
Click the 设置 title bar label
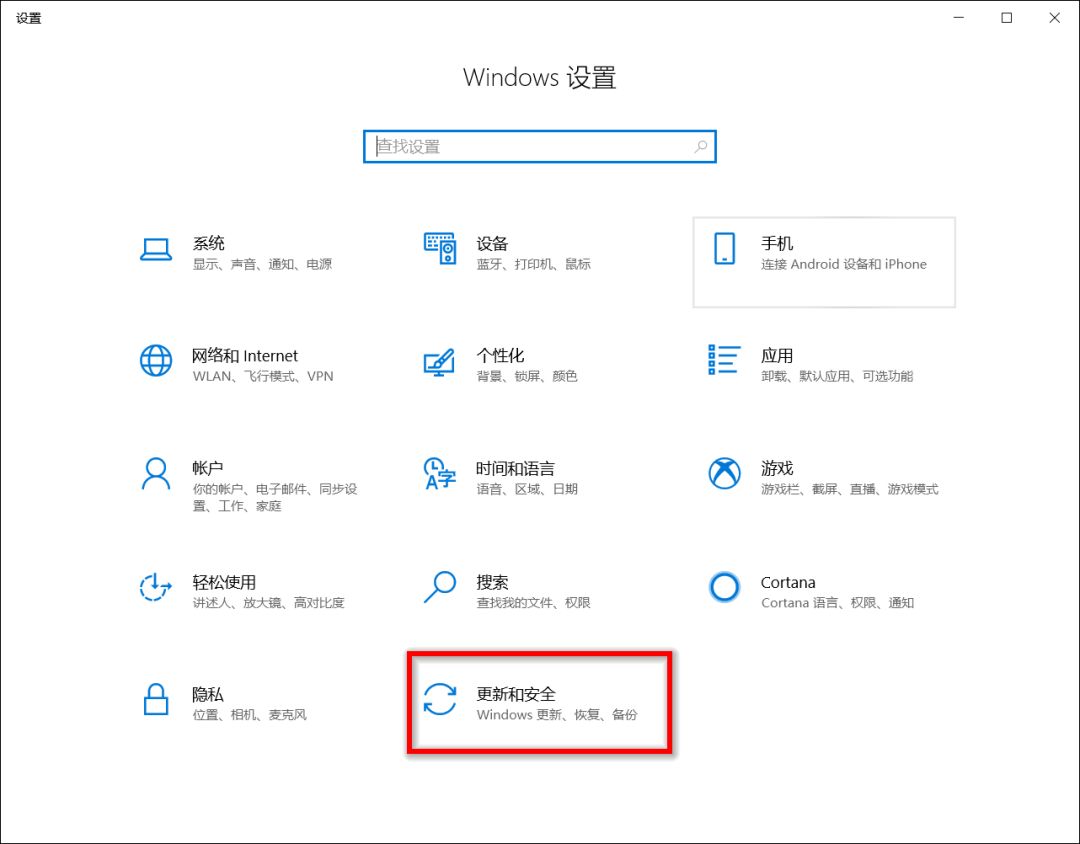coord(28,17)
